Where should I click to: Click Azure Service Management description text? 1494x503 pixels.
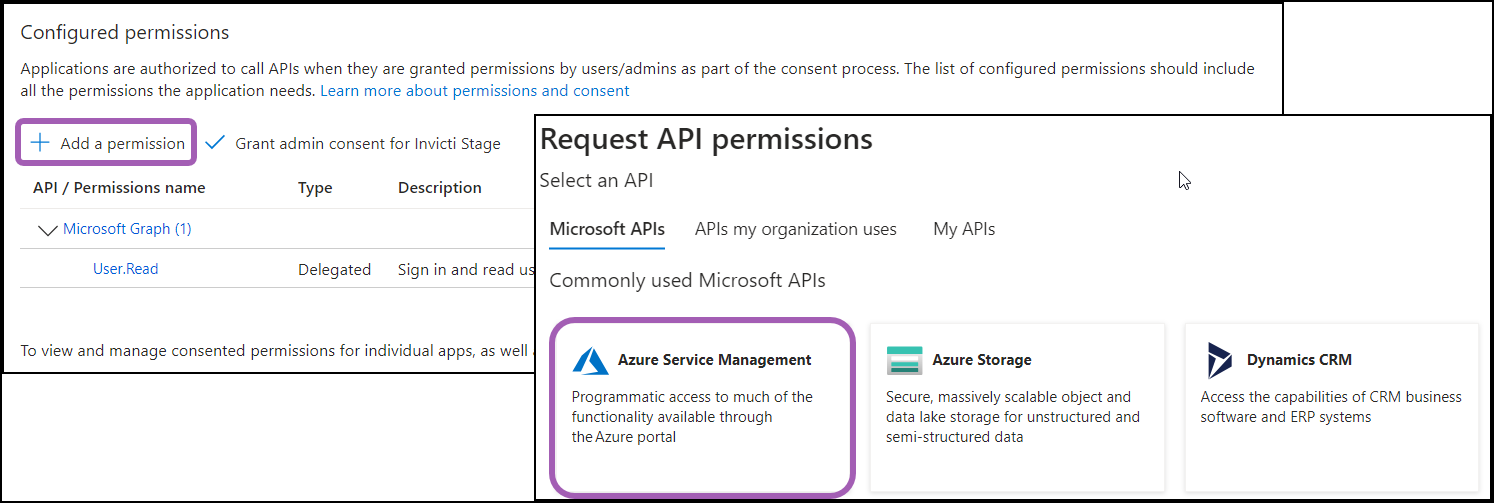click(692, 417)
